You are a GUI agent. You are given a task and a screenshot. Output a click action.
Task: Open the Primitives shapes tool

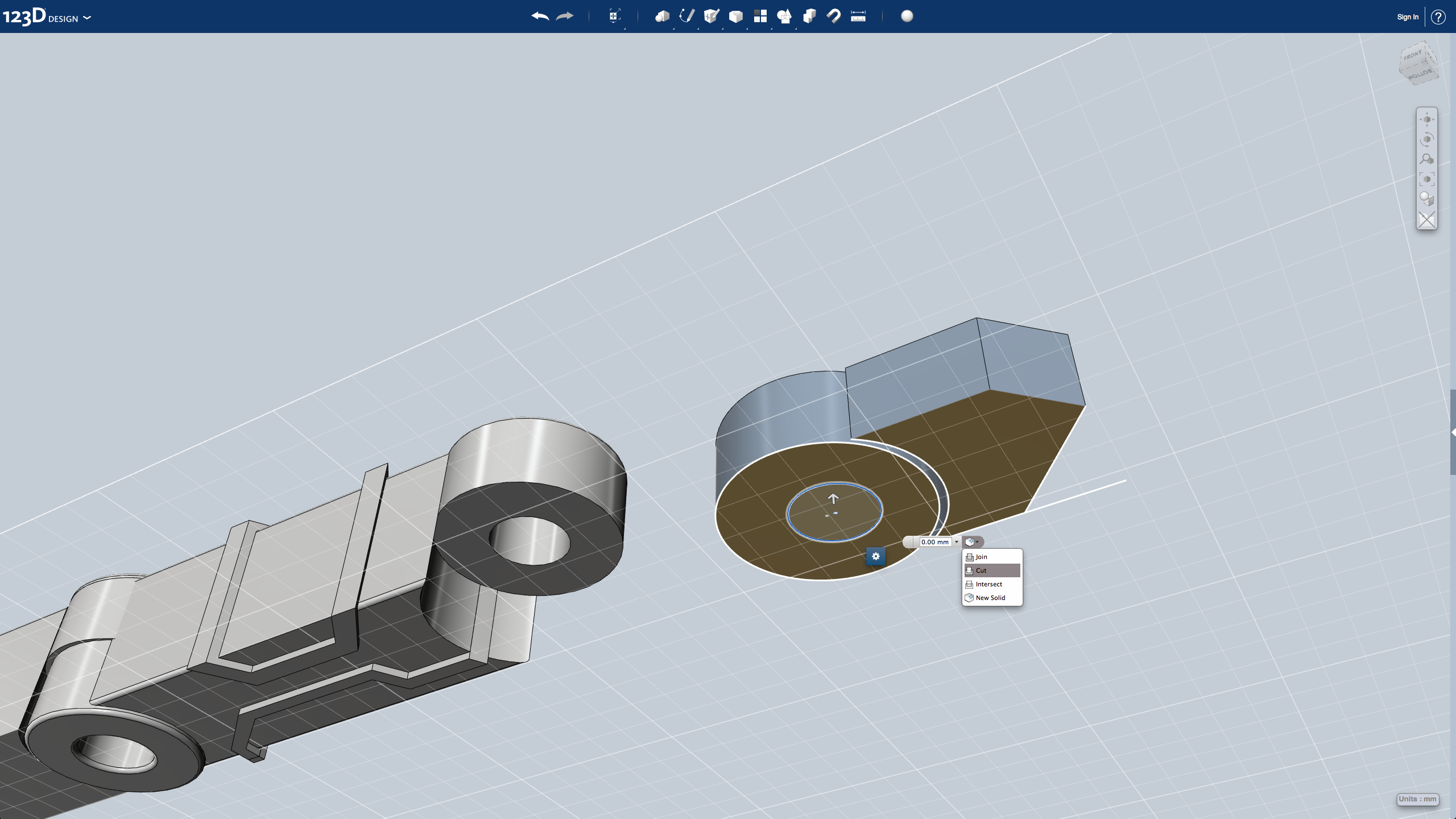661,16
